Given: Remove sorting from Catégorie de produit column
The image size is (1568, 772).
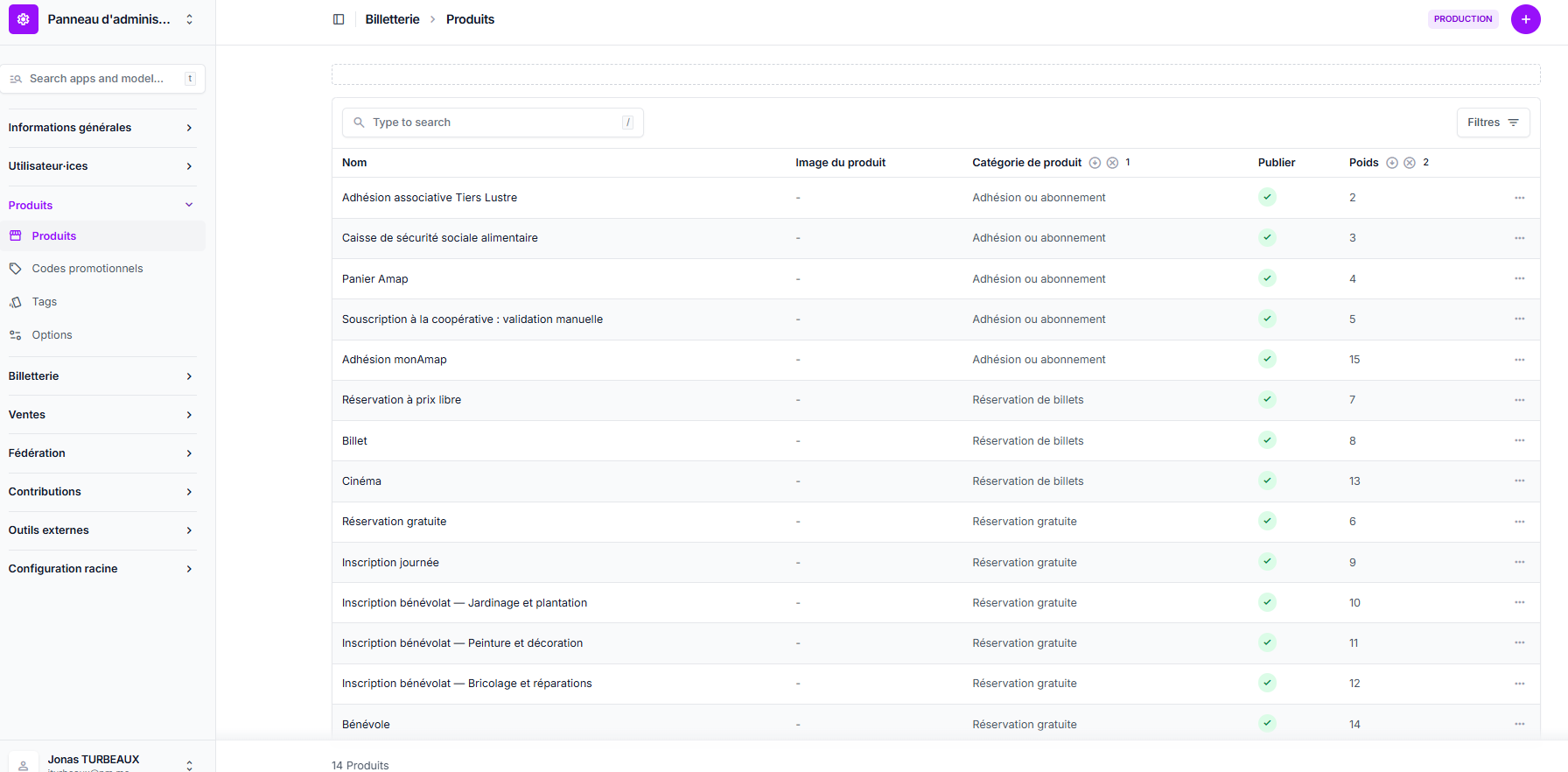Looking at the screenshot, I should coord(1112,163).
